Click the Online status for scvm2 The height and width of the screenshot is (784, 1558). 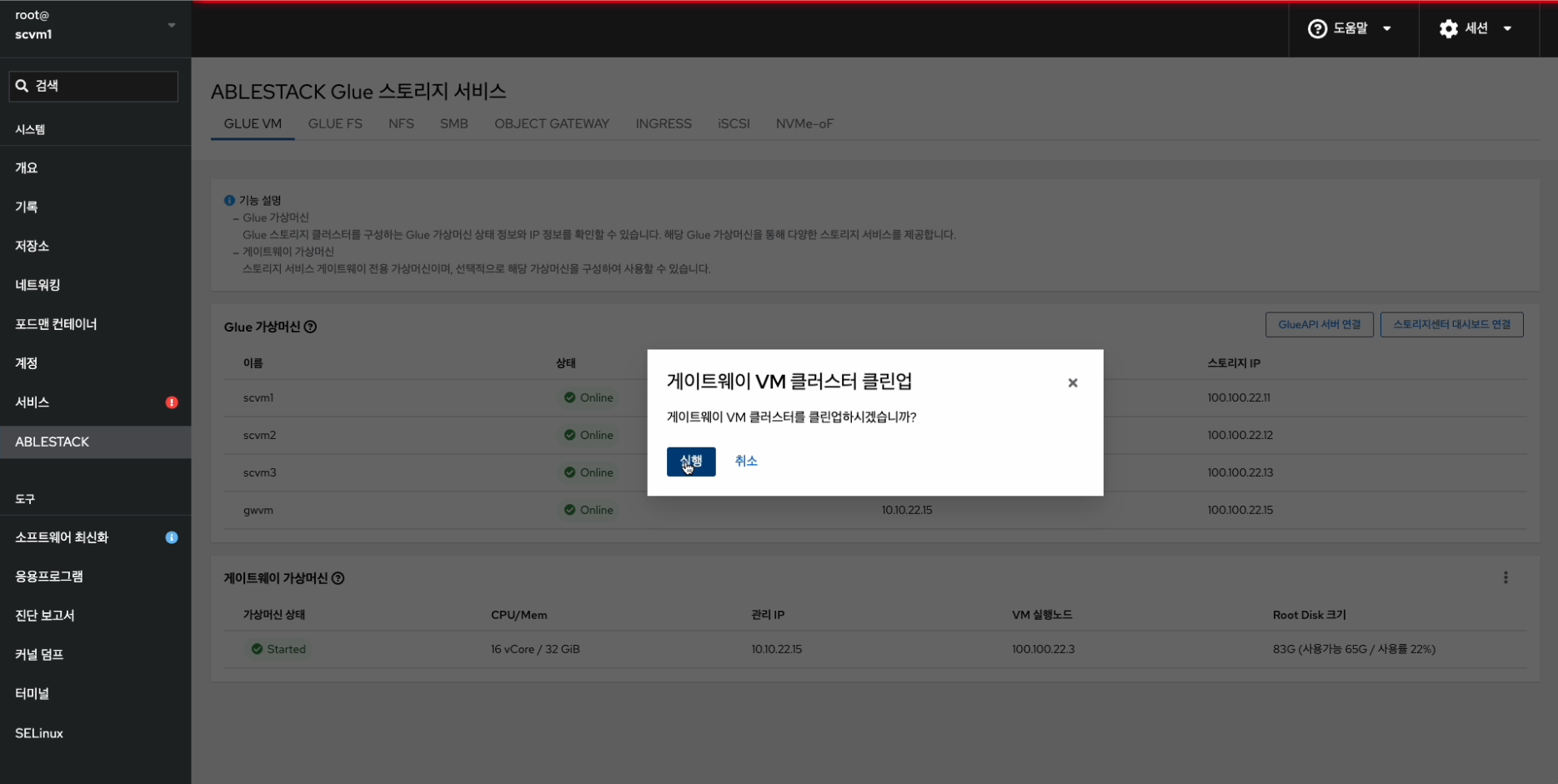click(x=589, y=436)
